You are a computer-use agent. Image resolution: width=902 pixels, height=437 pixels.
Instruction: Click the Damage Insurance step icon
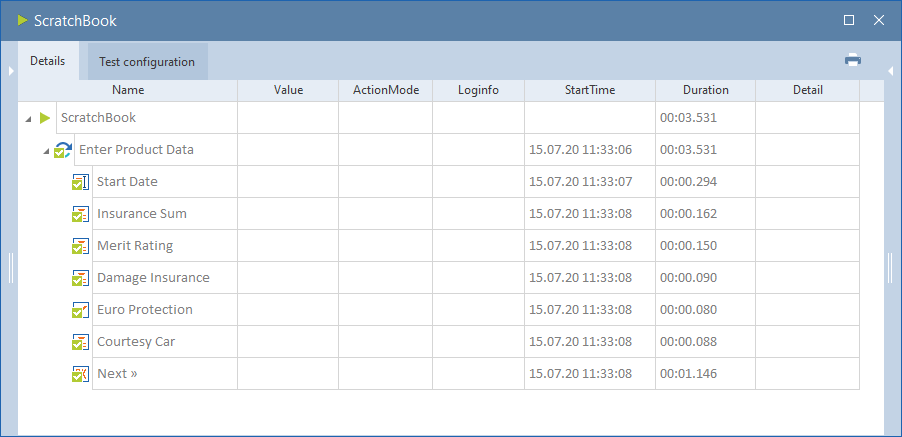(x=81, y=278)
